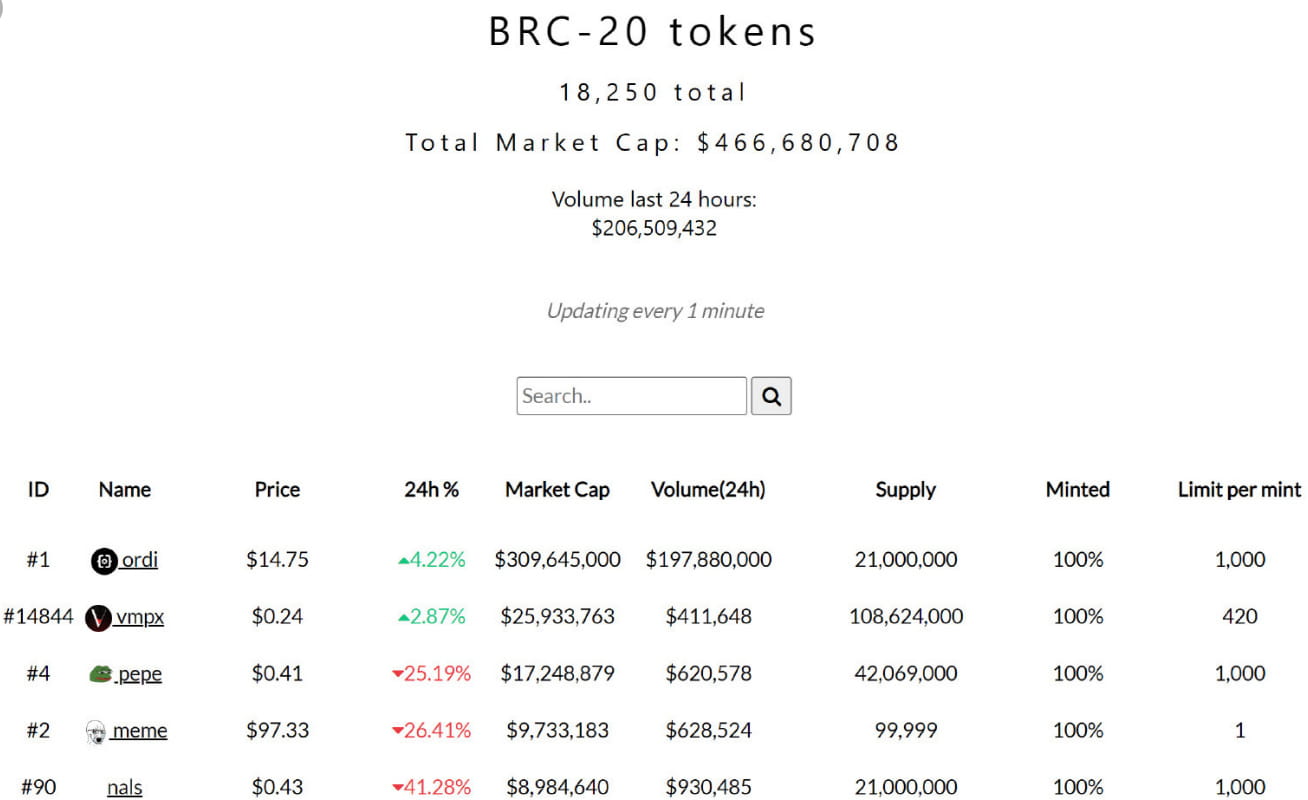
Task: Click the meme skull token icon
Action: click(98, 730)
